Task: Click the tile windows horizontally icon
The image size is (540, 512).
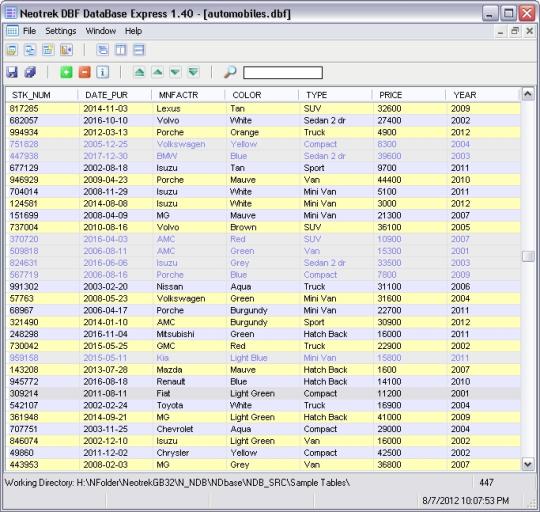Action: [x=138, y=50]
